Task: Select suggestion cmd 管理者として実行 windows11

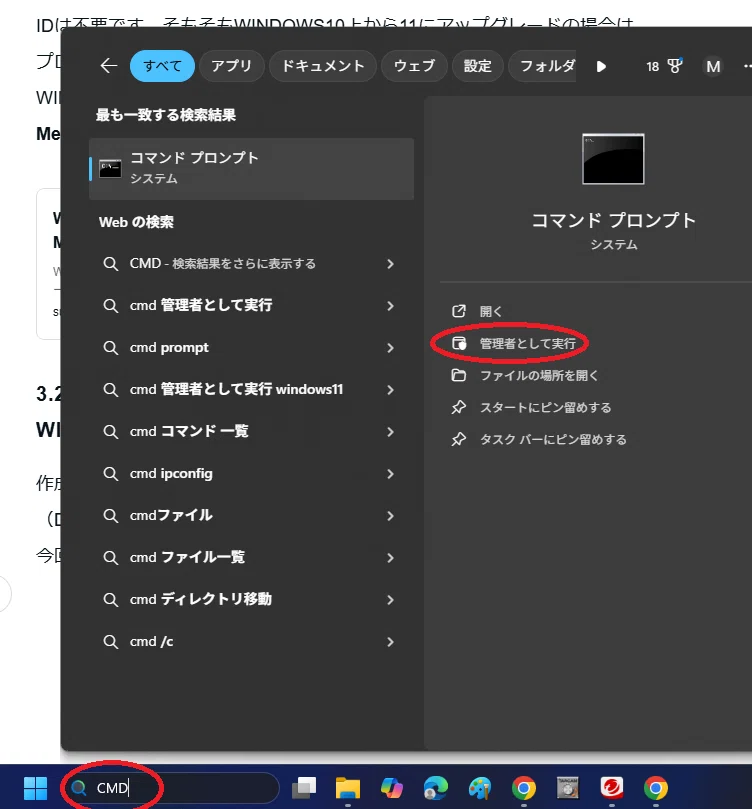Action: point(251,390)
